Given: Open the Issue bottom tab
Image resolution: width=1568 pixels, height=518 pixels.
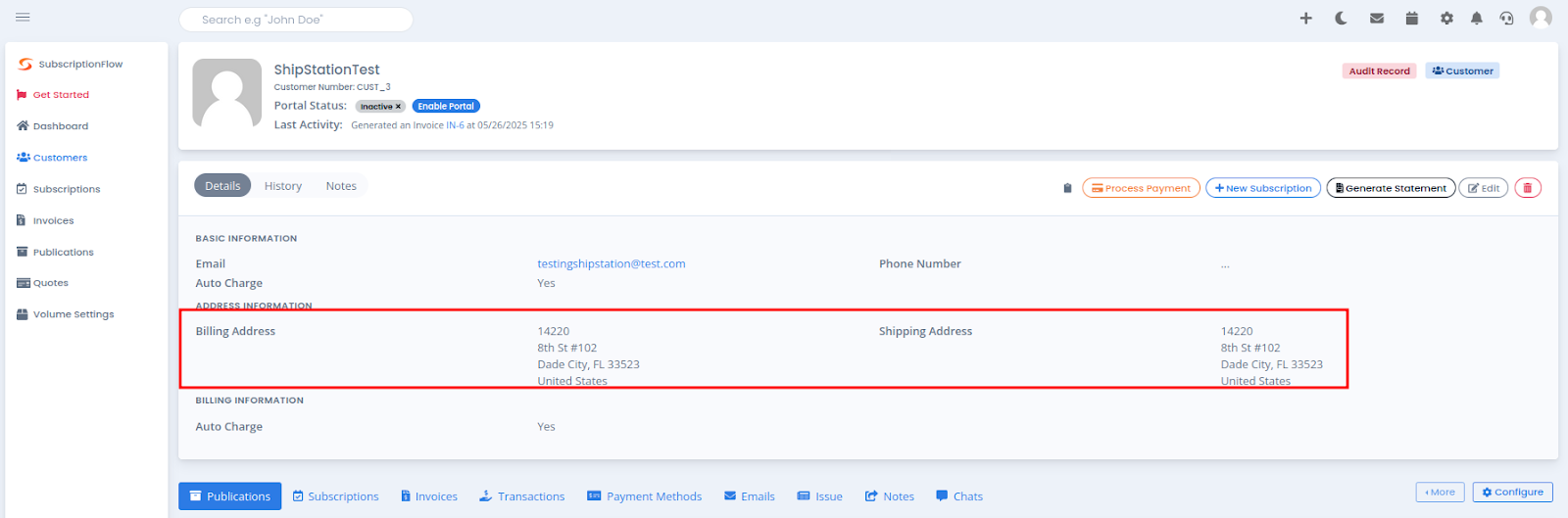Looking at the screenshot, I should 820,496.
